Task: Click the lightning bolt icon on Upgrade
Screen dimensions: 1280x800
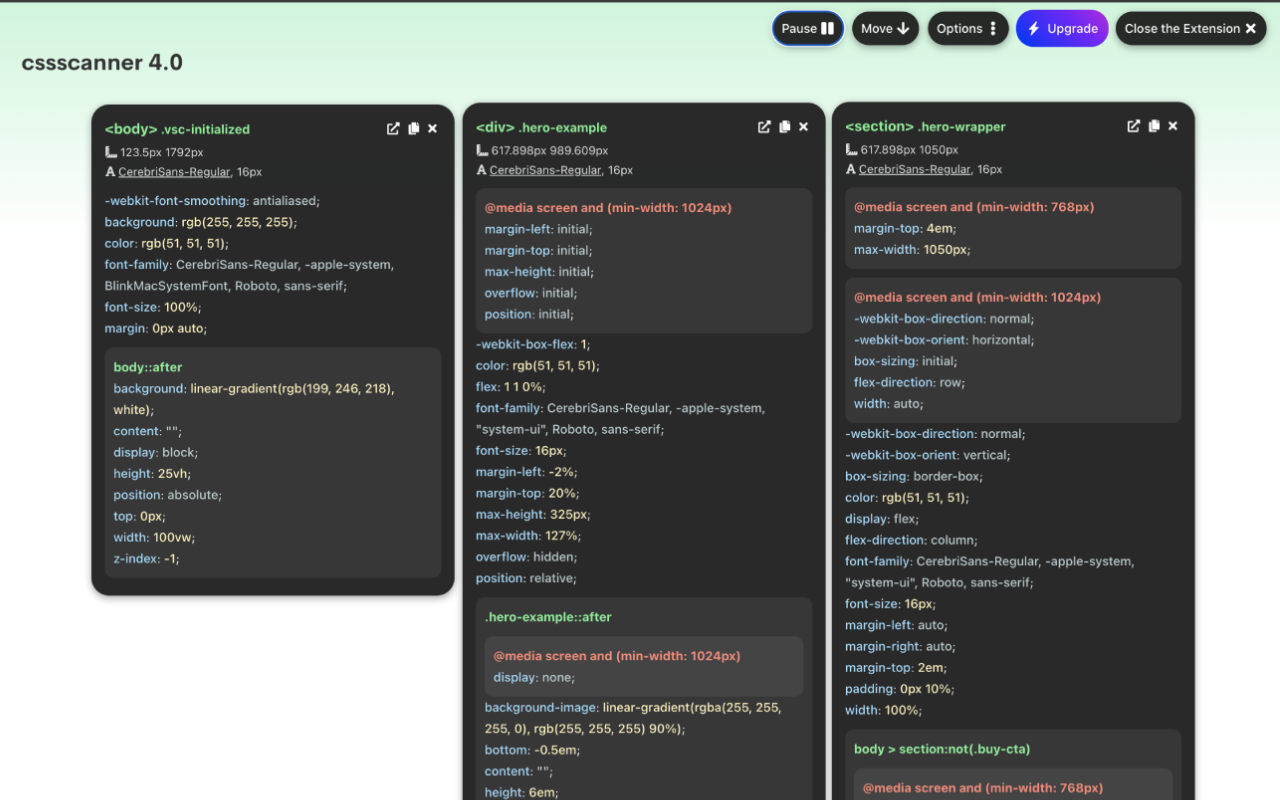Action: [1031, 28]
